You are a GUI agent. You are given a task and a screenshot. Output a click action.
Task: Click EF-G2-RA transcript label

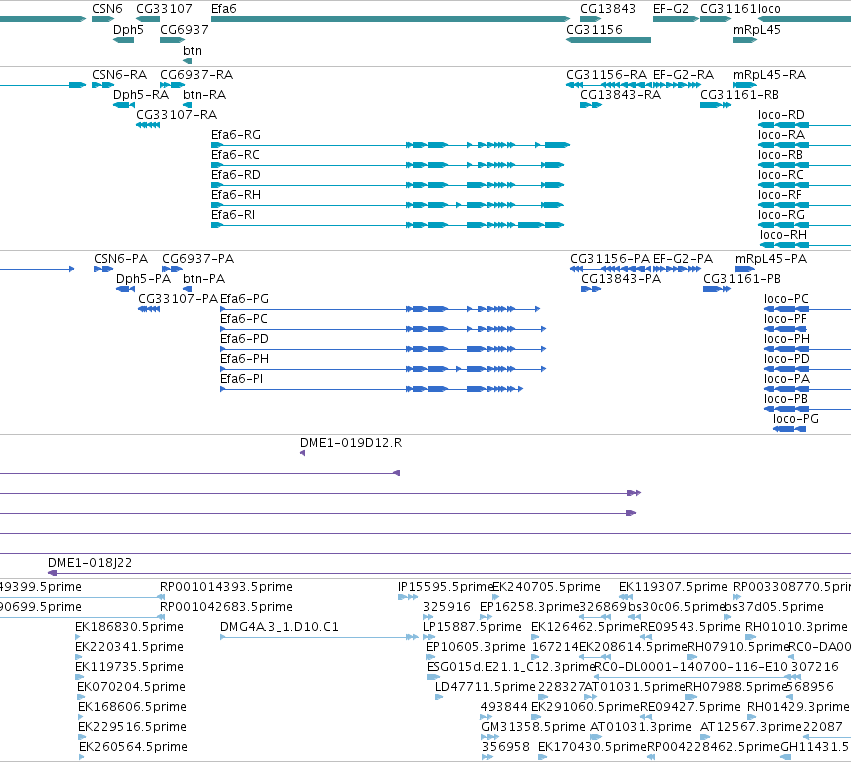tap(683, 74)
